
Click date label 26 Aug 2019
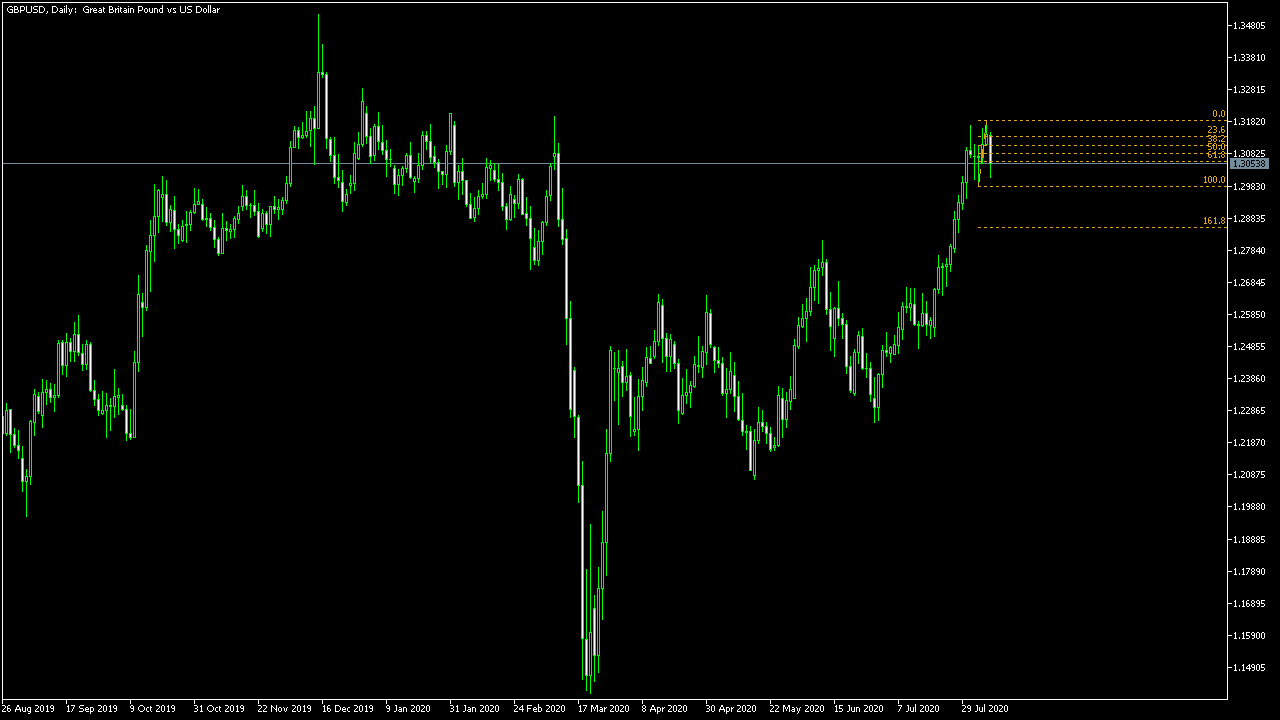pyautogui.click(x=29, y=708)
